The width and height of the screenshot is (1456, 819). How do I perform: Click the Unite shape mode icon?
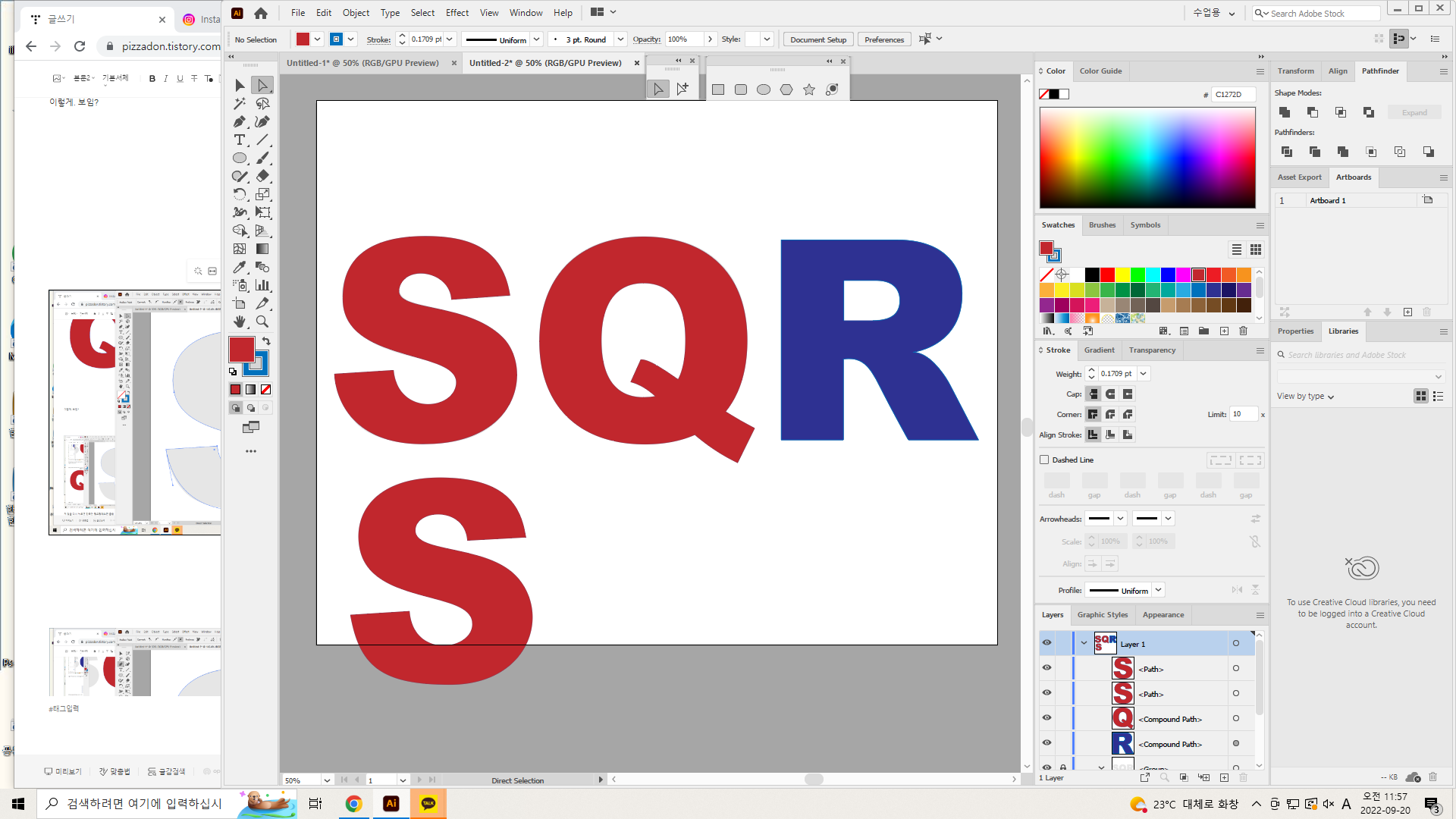pos(1285,112)
